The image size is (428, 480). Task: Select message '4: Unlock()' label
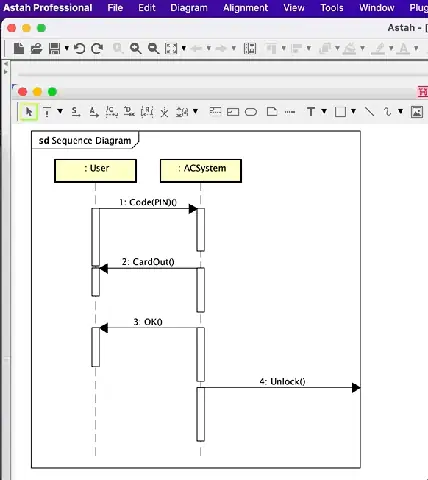[x=283, y=381]
